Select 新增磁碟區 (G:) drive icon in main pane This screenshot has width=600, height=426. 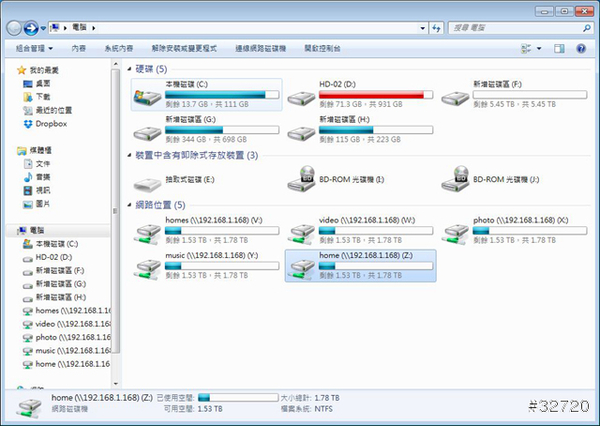(147, 134)
